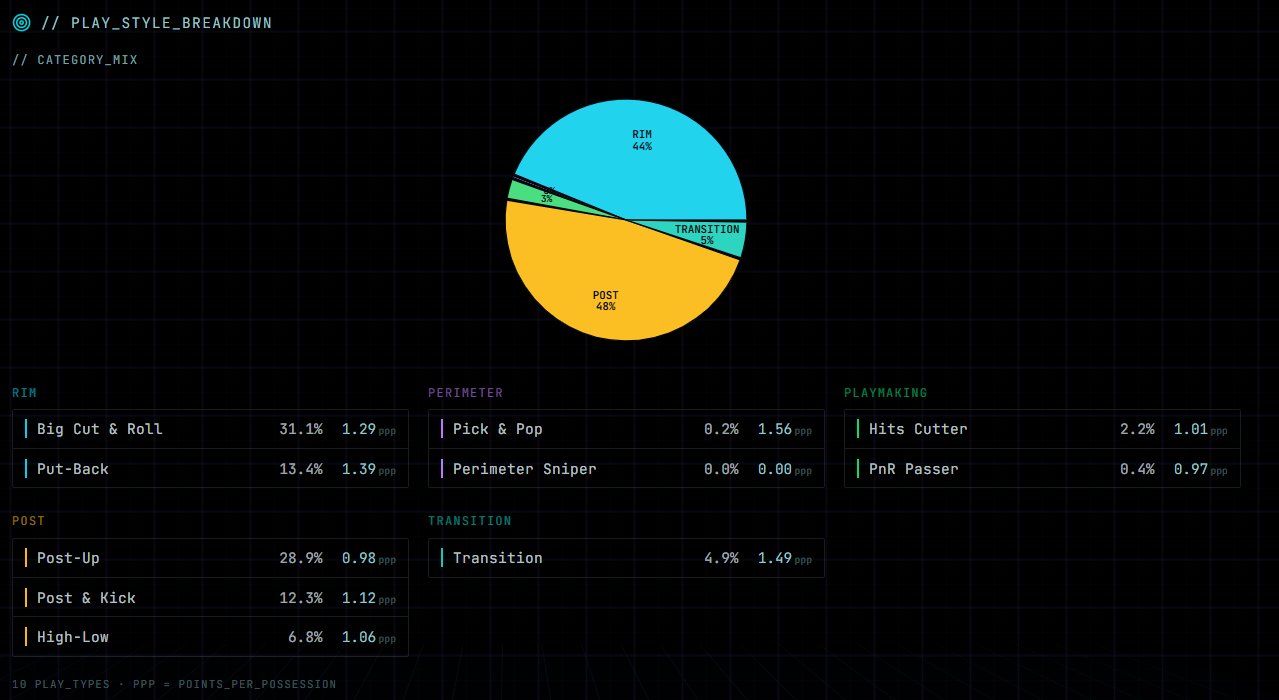
Task: Click the 0.4% PnR Passer value
Action: [x=1137, y=469]
